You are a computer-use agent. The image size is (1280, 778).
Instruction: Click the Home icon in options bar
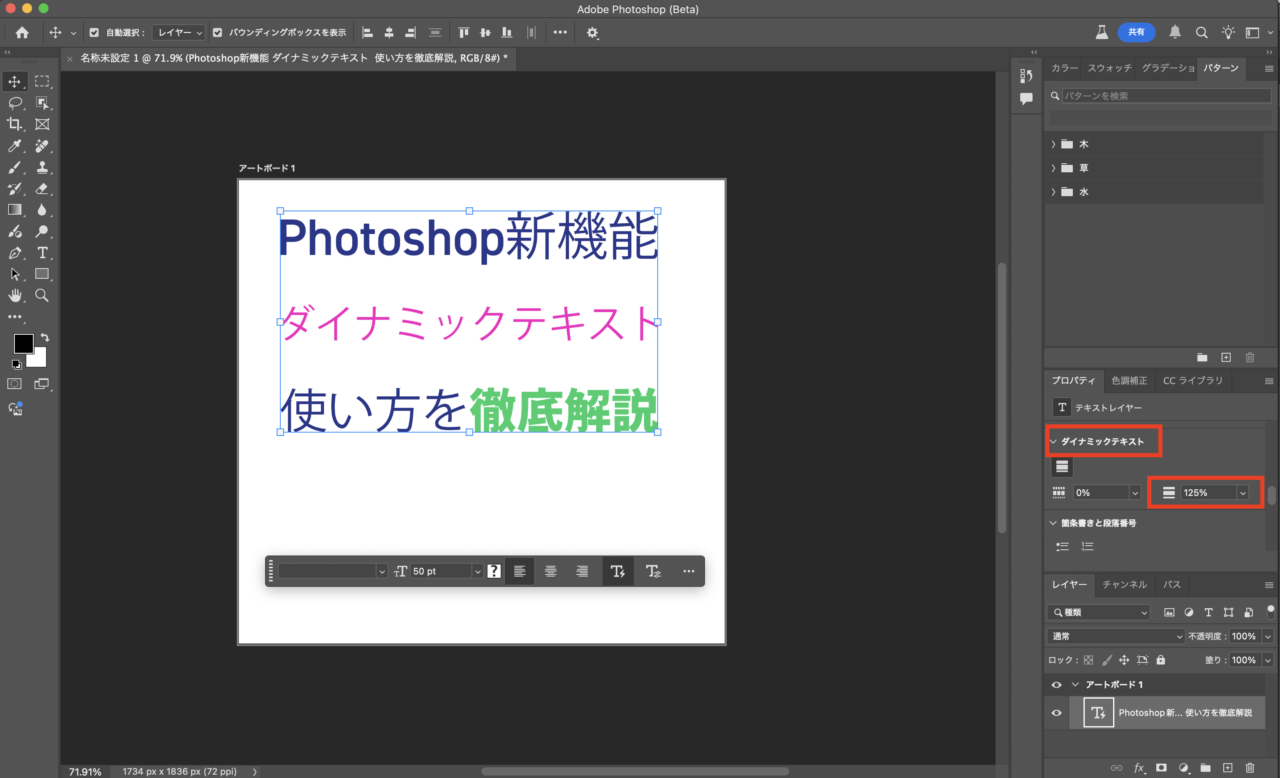22,32
